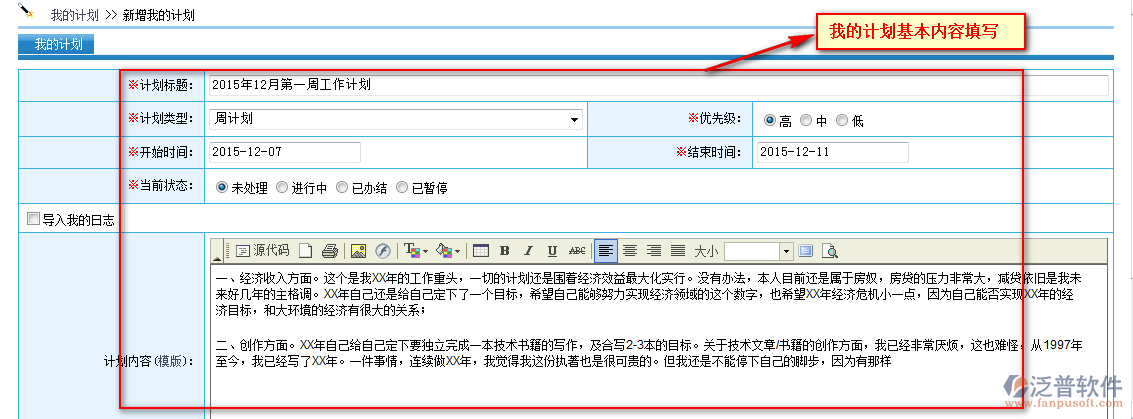The height and width of the screenshot is (419, 1133).
Task: Toggle bold formatting
Action: coord(504,251)
